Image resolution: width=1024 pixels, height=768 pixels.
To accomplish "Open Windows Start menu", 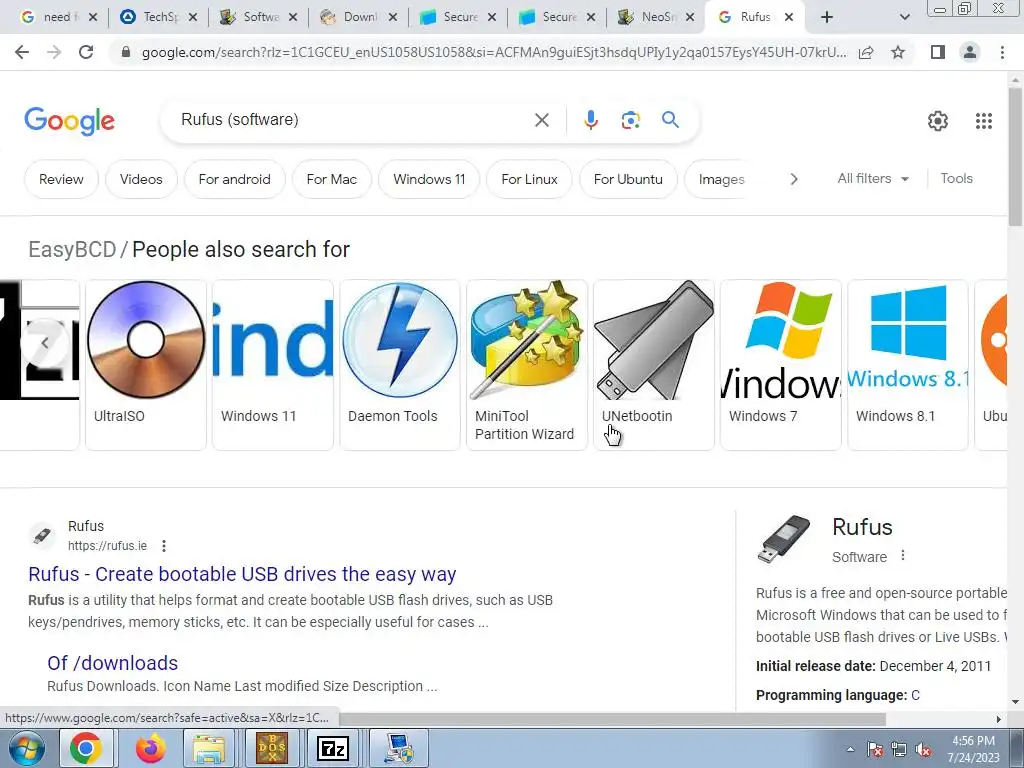I will 26,748.
